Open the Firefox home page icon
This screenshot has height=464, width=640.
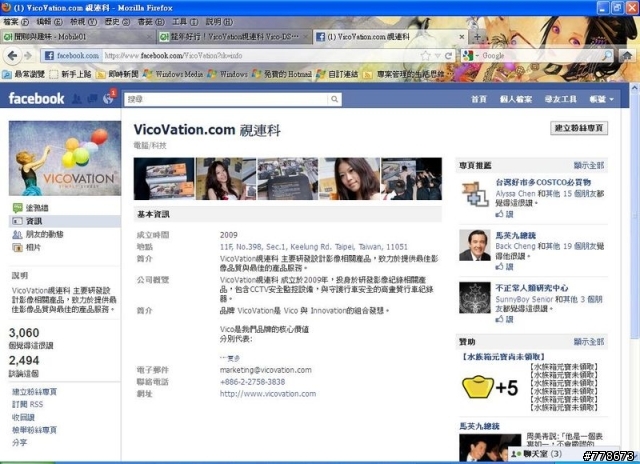(x=627, y=56)
